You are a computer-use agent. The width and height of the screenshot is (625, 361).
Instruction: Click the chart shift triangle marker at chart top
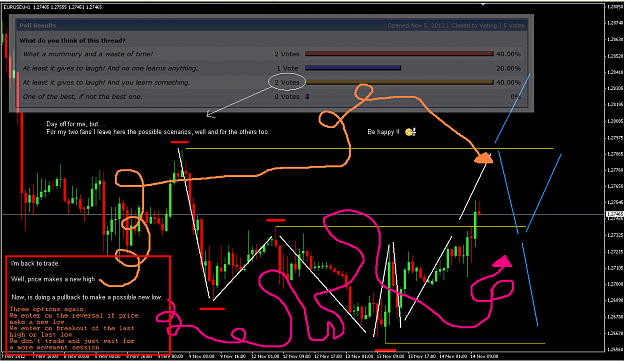tap(483, 5)
